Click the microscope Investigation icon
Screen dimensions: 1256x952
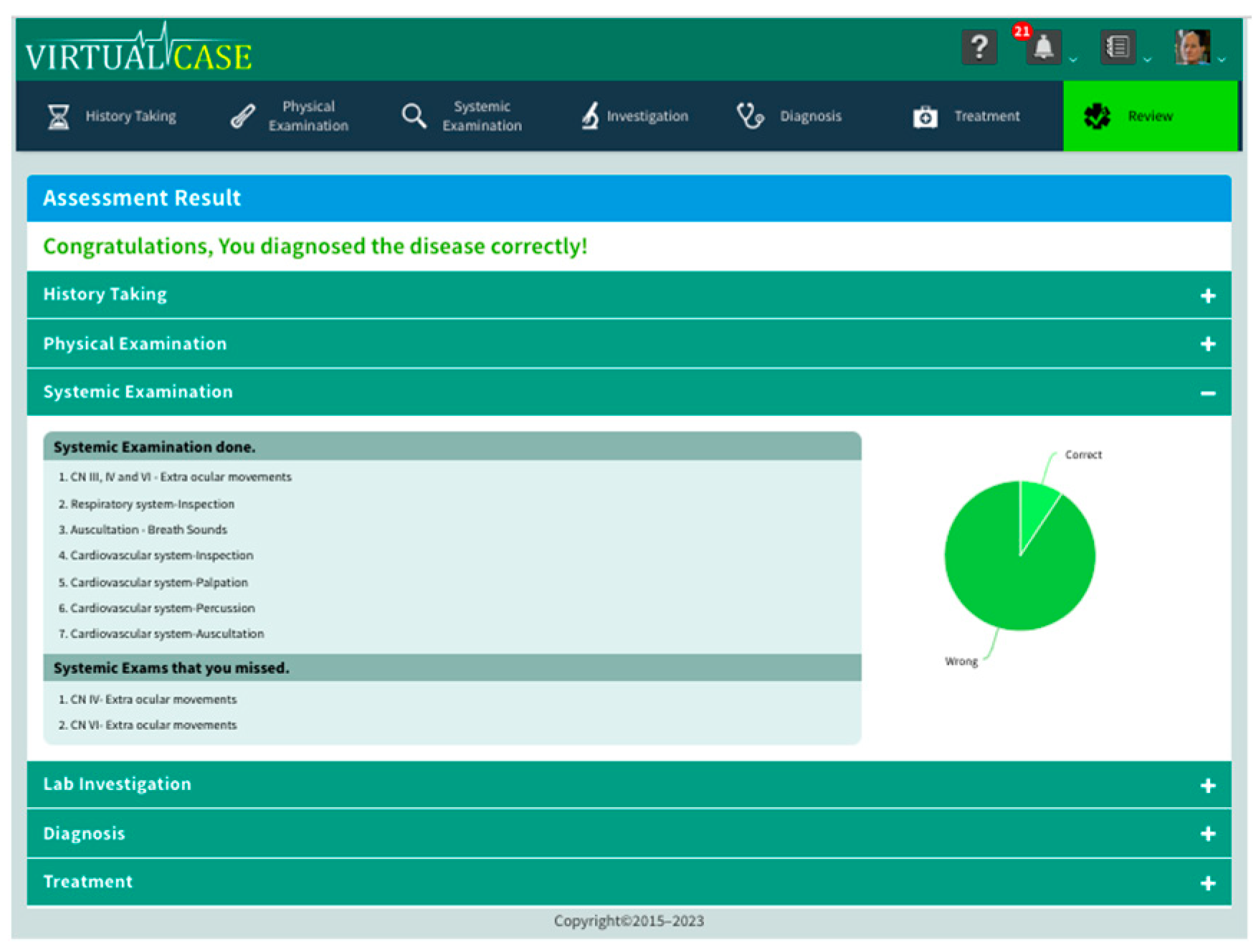pyautogui.click(x=590, y=116)
